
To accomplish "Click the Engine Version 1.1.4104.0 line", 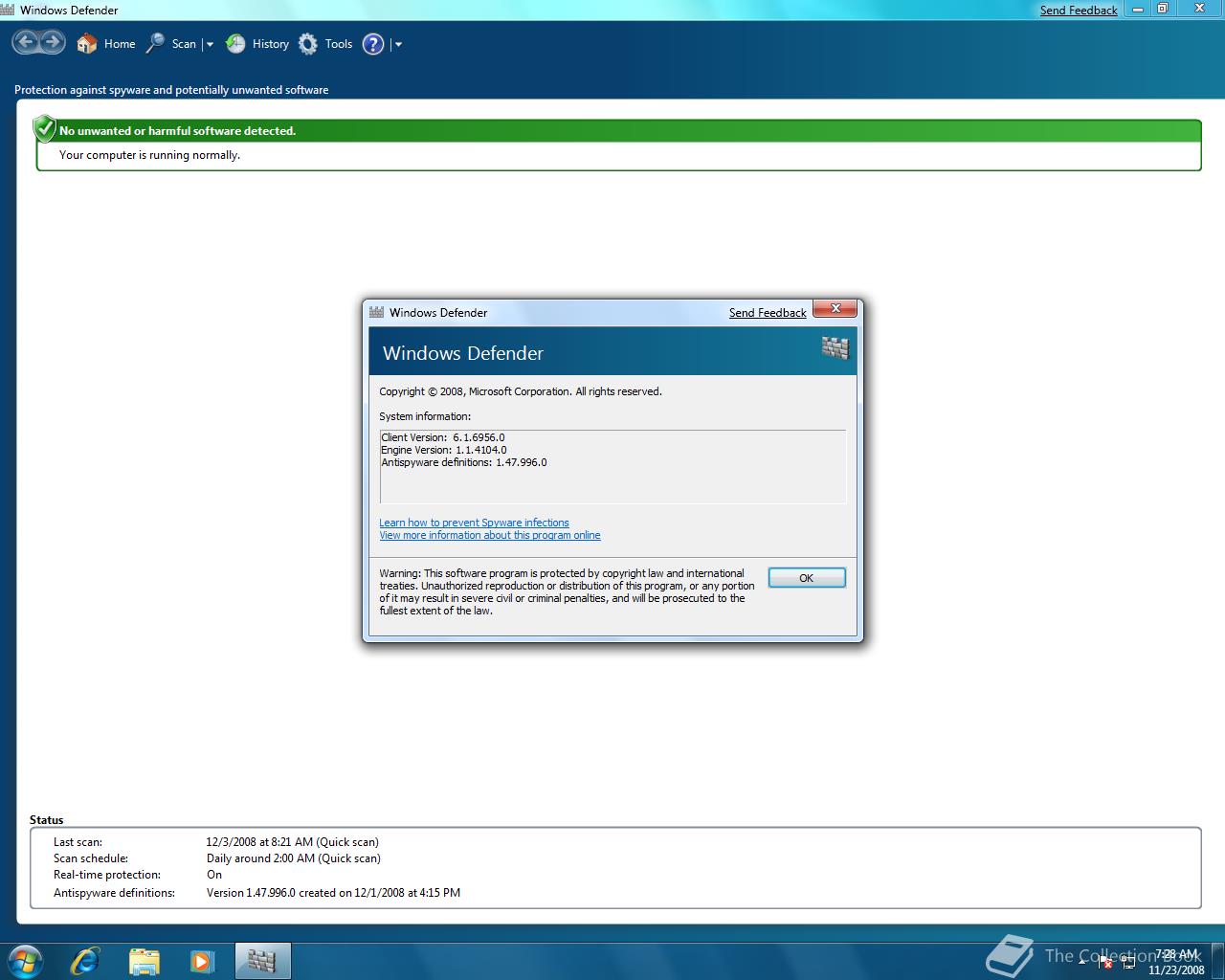I will [x=444, y=450].
